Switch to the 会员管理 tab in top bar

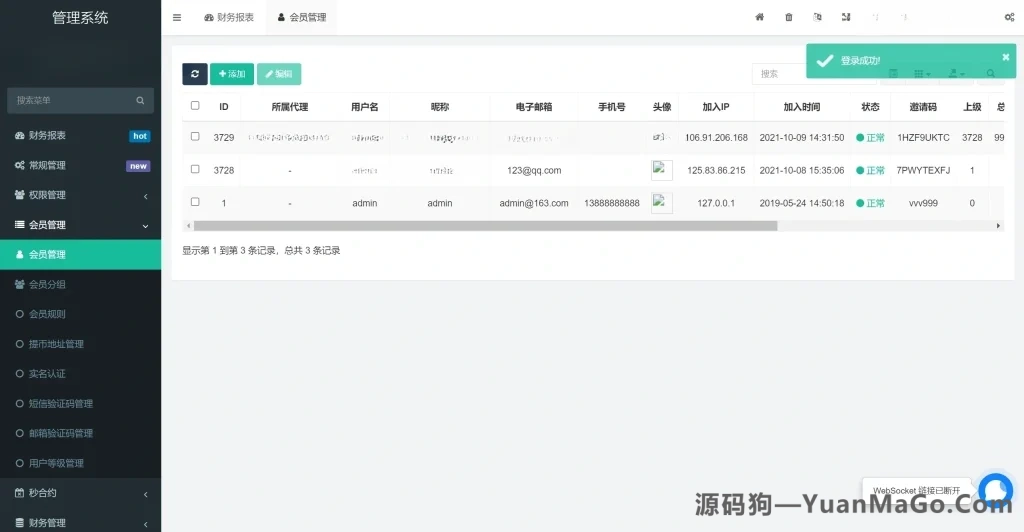point(302,18)
